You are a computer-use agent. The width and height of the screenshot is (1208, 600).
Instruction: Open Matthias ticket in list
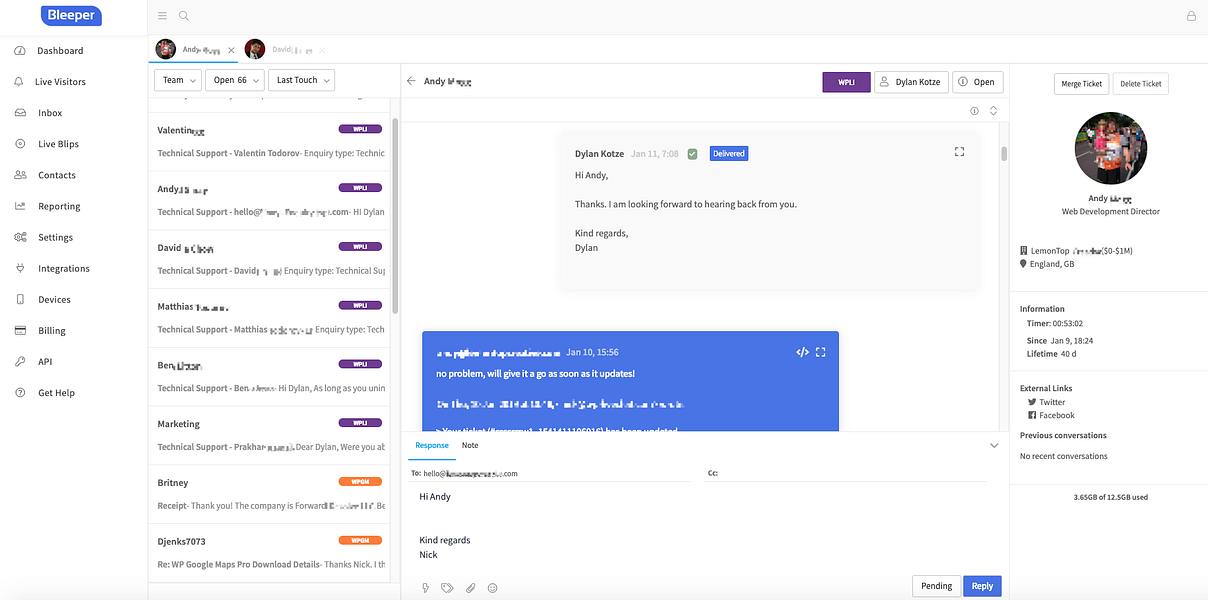(x=270, y=317)
